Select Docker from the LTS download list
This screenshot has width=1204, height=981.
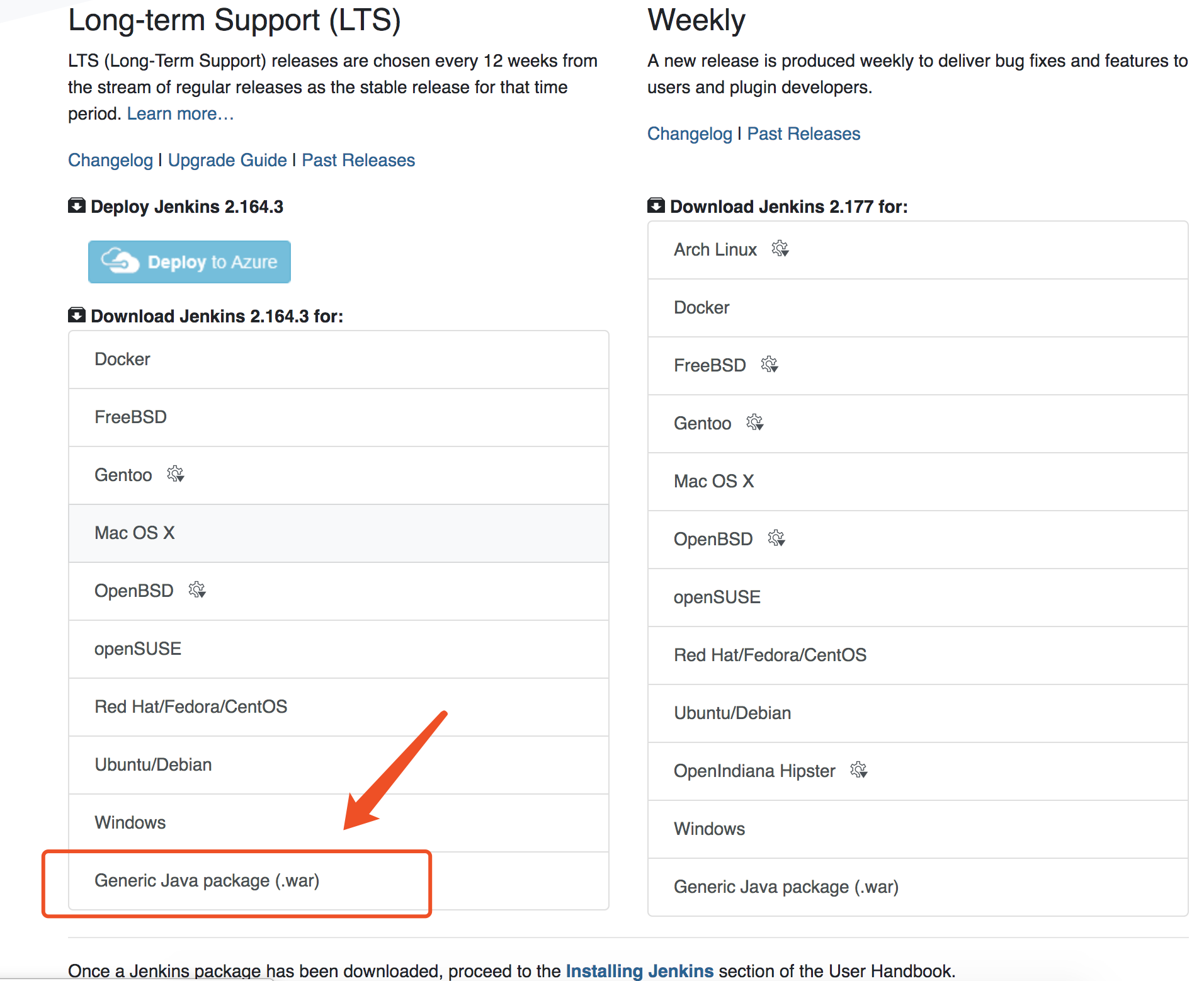click(122, 359)
